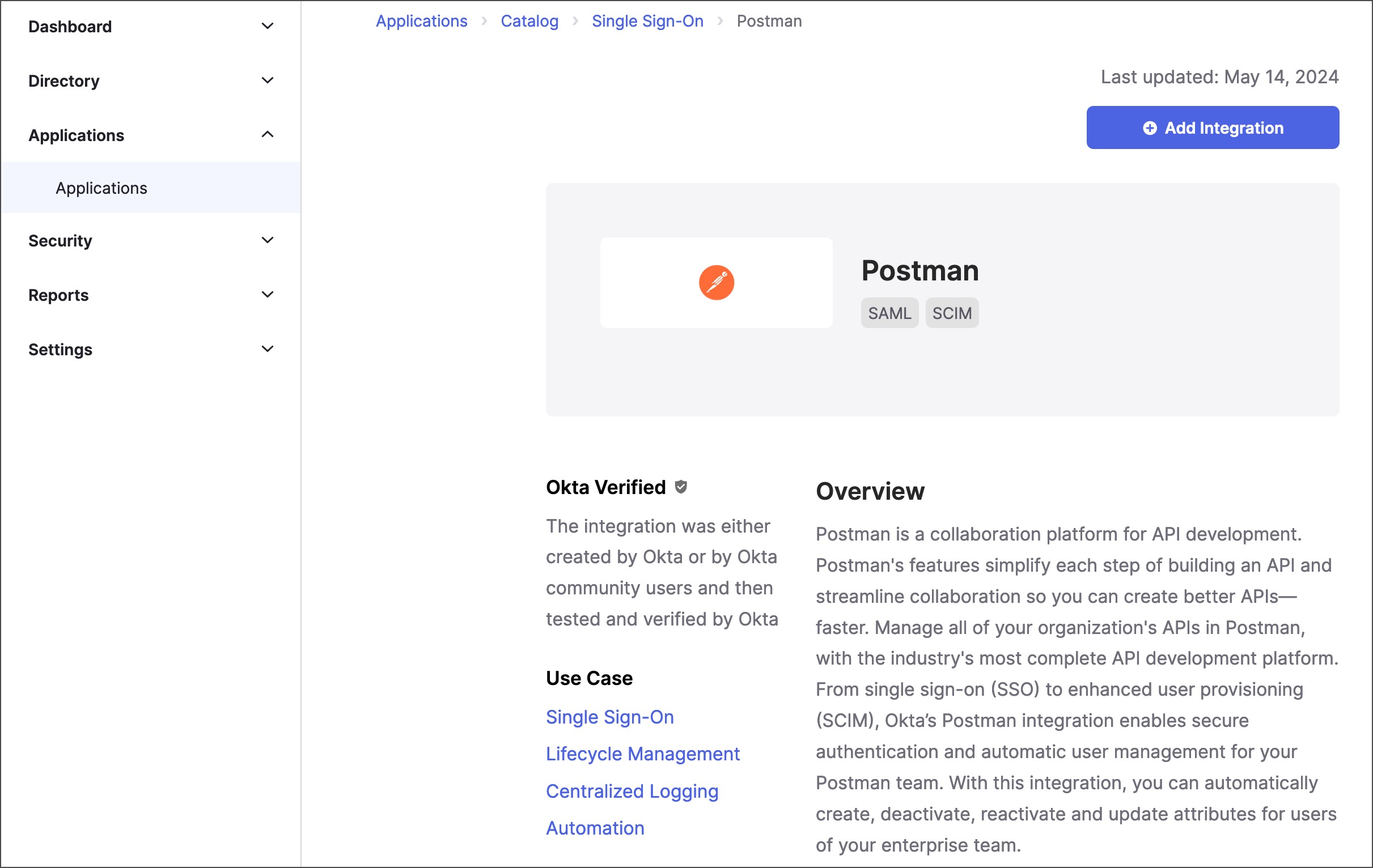Viewport: 1373px width, 868px height.
Task: Click the Postman app title
Action: point(919,270)
